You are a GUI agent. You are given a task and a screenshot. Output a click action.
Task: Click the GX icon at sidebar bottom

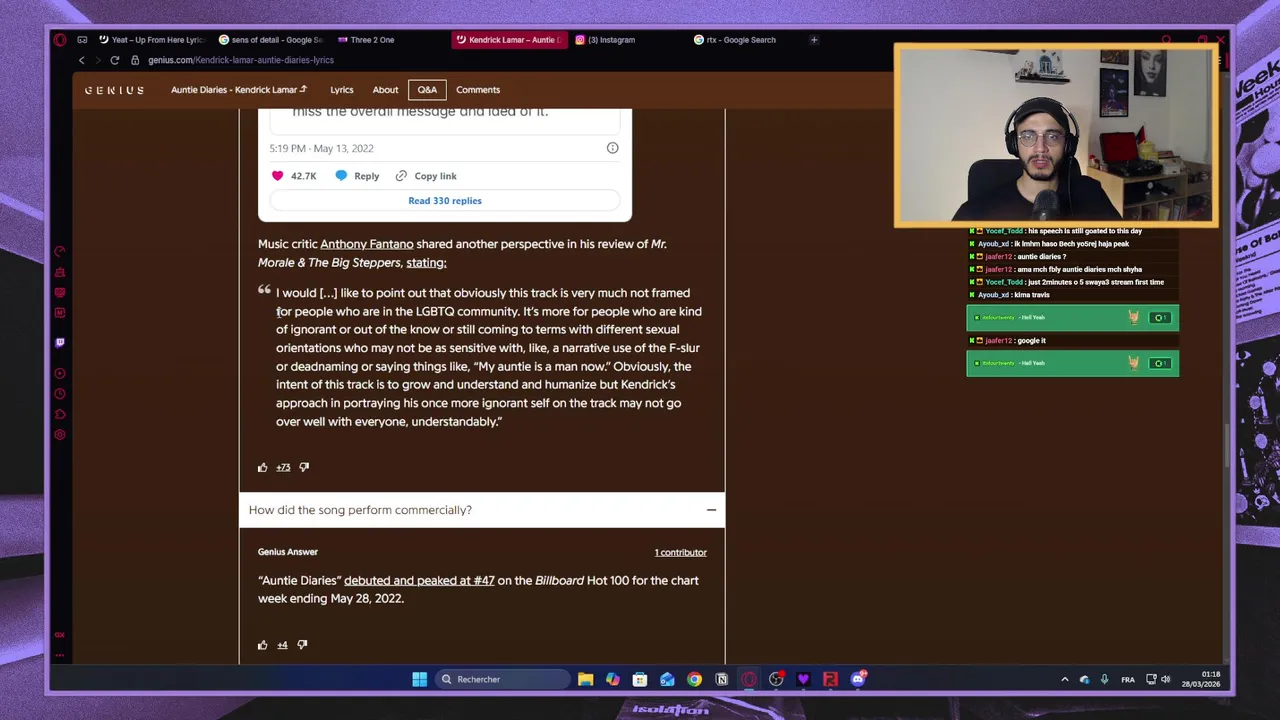(60, 635)
